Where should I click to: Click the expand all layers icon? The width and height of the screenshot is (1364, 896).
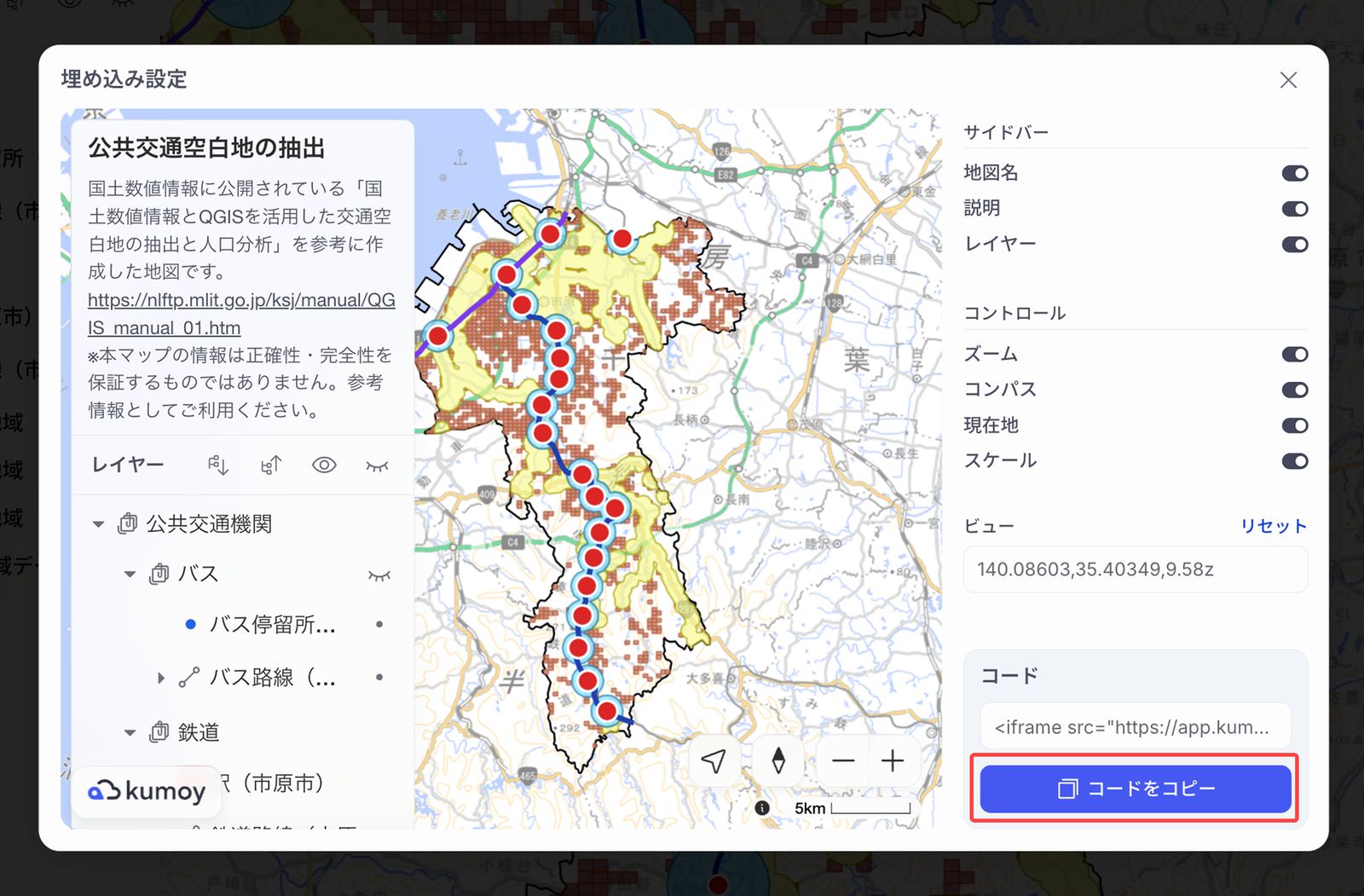(x=218, y=465)
